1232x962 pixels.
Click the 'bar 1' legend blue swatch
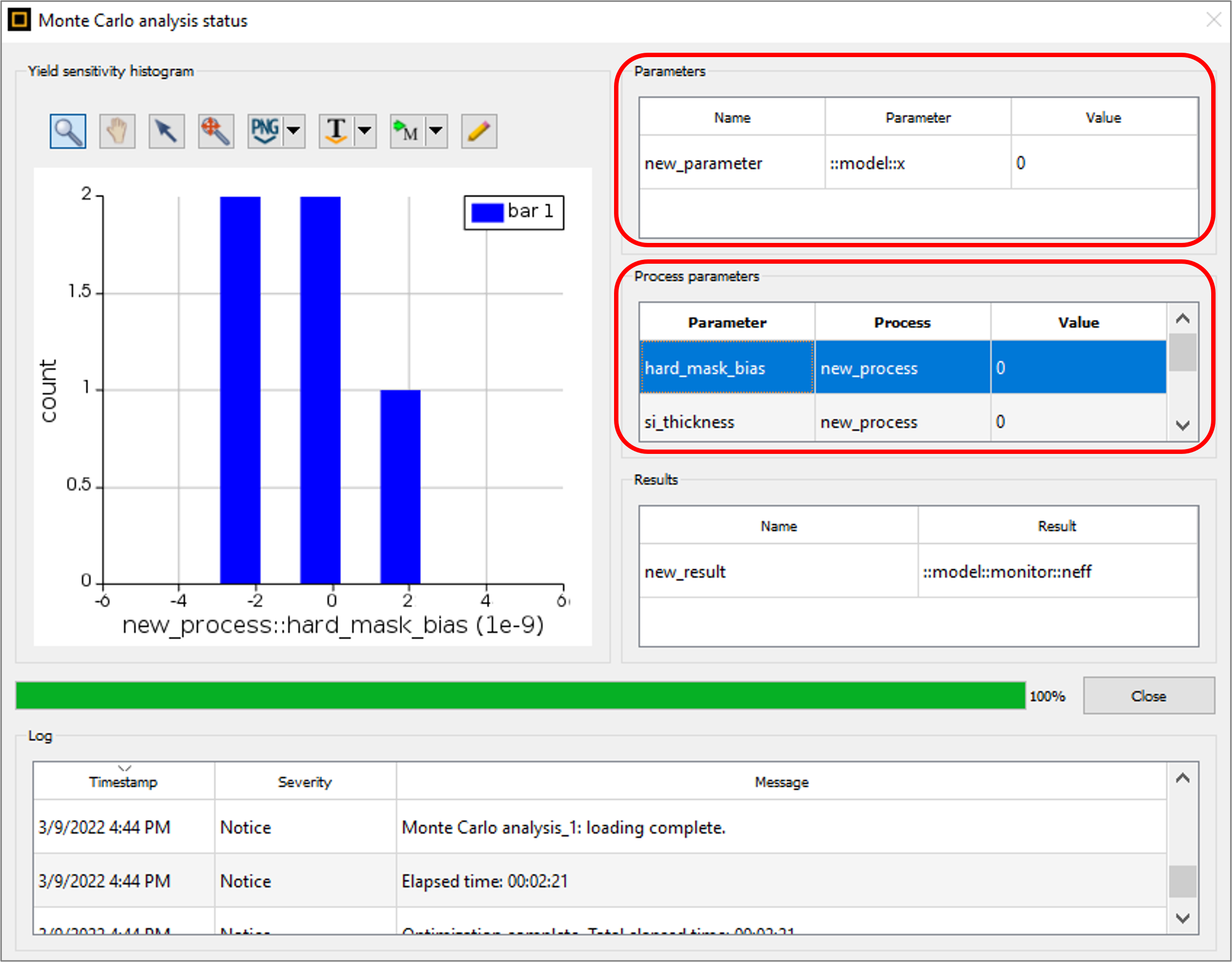click(487, 212)
